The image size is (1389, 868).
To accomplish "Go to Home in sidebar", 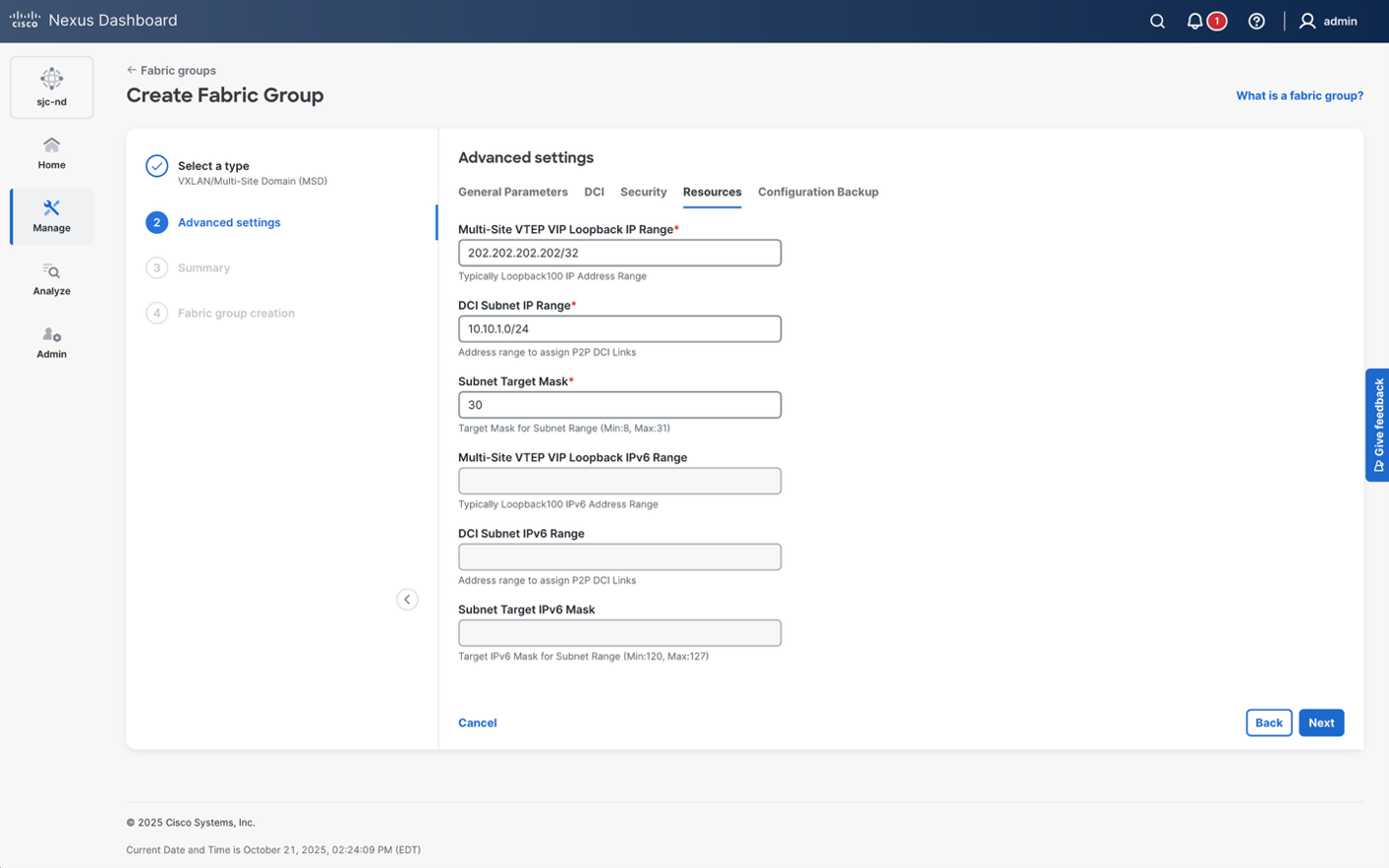I will 52,153.
